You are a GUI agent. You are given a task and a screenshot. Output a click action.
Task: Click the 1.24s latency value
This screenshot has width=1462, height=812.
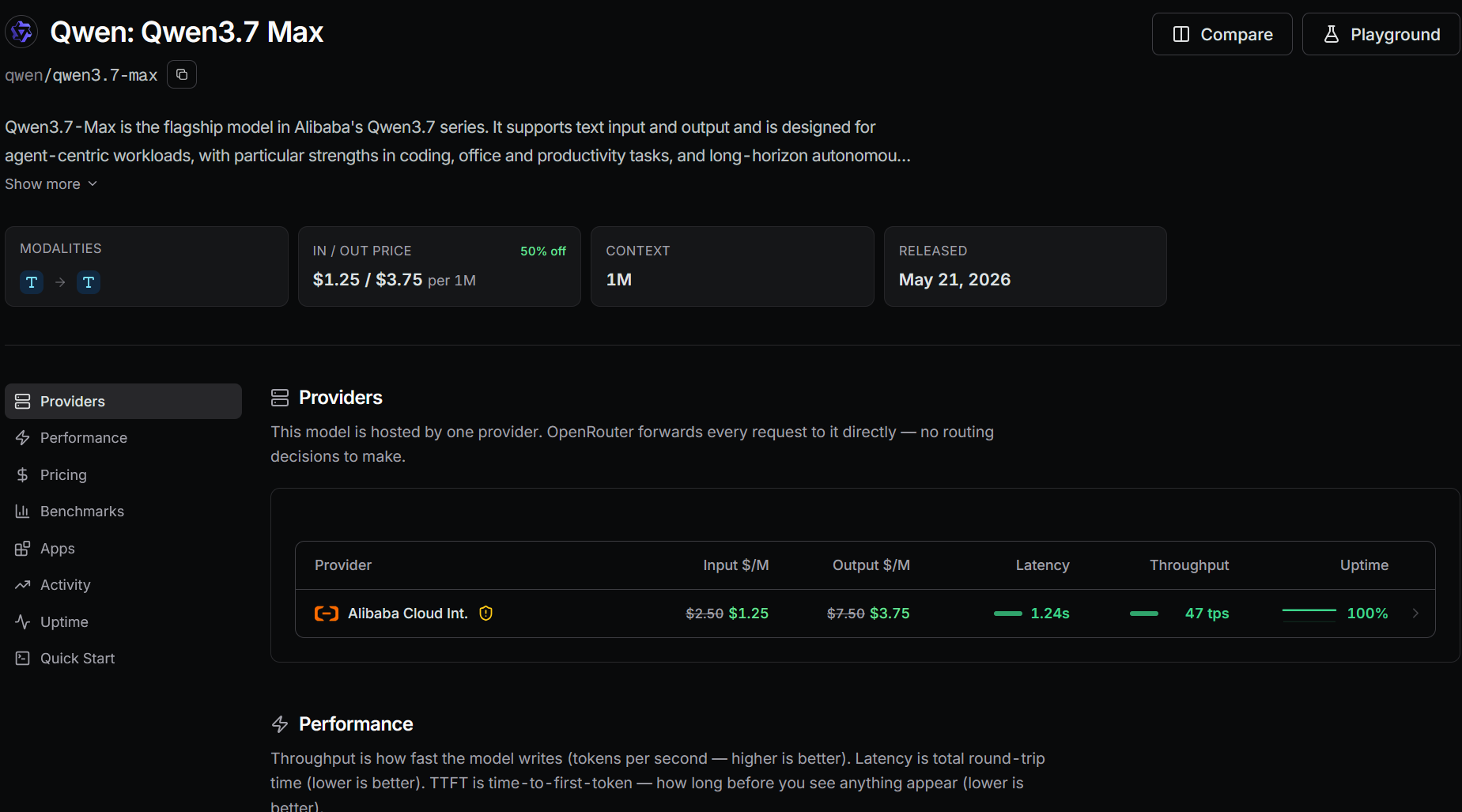pos(1050,614)
